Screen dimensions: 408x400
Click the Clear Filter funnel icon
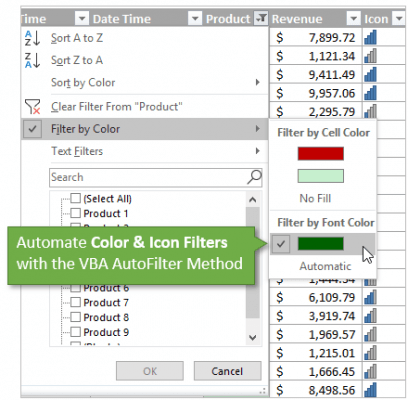point(33,107)
